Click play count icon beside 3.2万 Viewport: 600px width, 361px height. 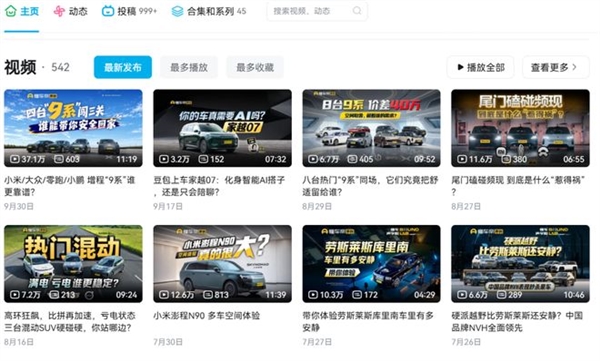point(164,159)
